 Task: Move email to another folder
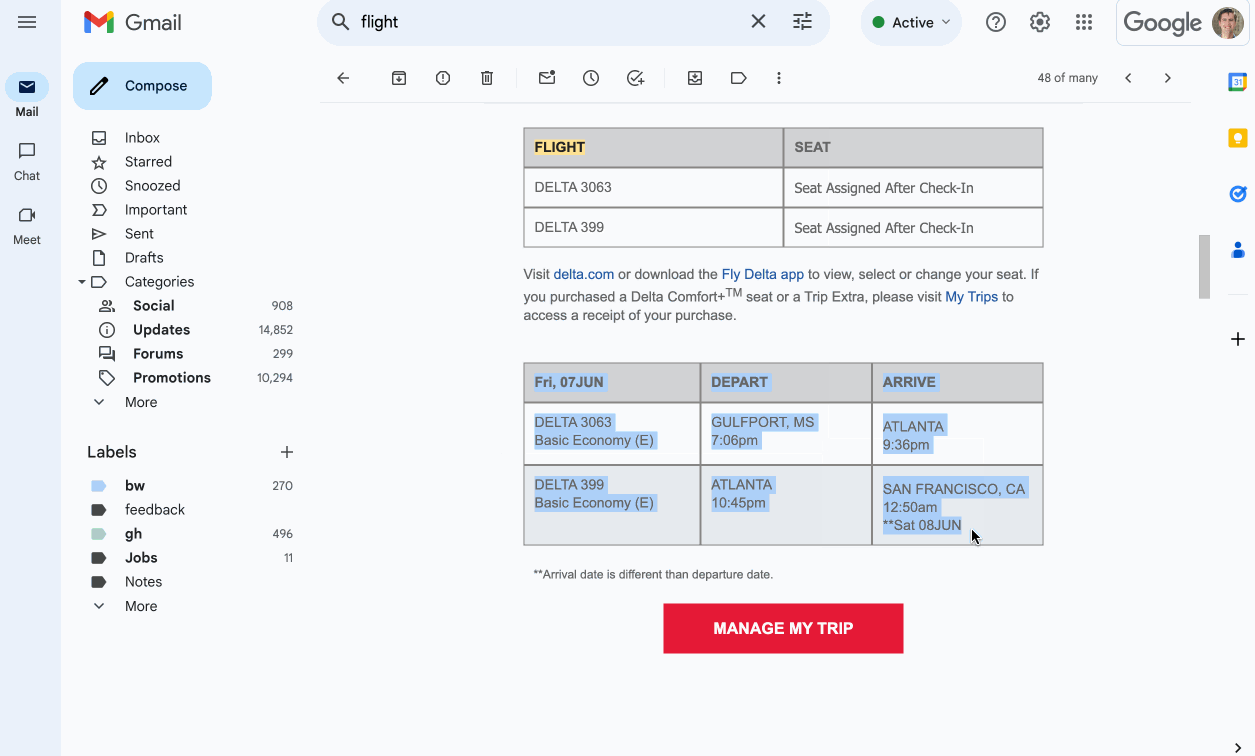coord(695,78)
